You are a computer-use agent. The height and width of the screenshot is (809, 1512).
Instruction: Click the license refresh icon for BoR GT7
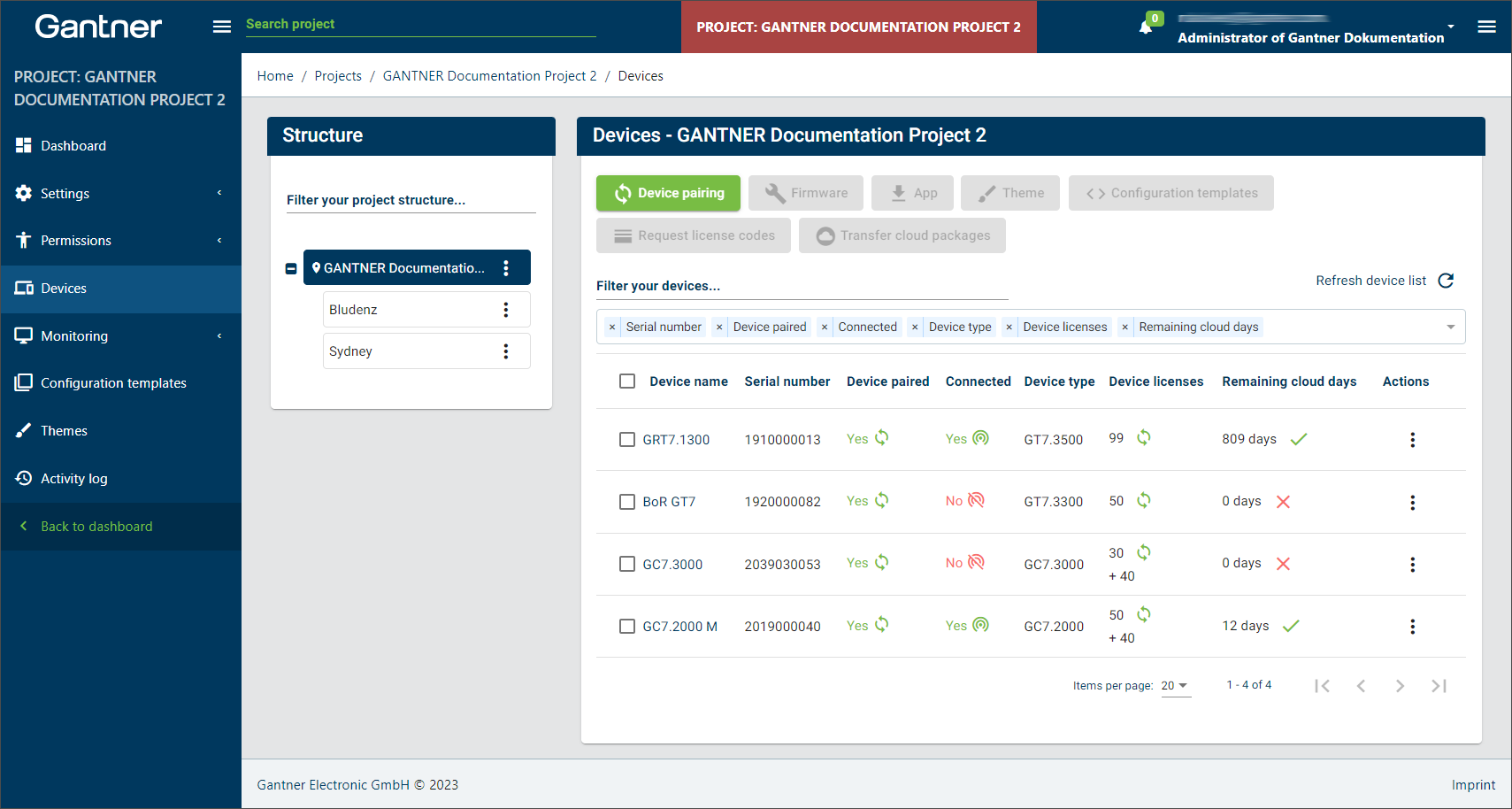[x=1144, y=500]
